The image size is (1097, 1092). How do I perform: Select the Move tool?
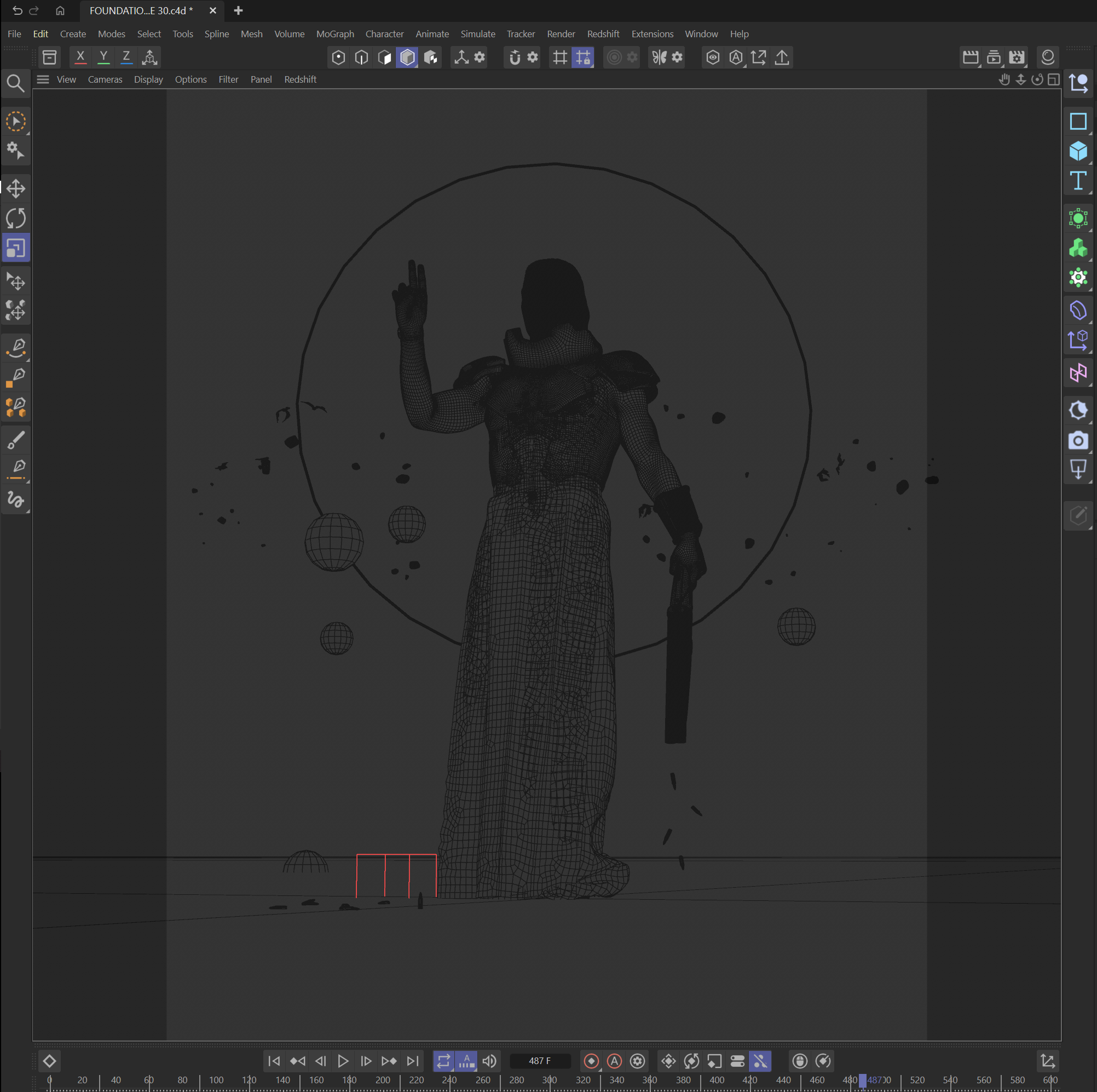pos(16,188)
